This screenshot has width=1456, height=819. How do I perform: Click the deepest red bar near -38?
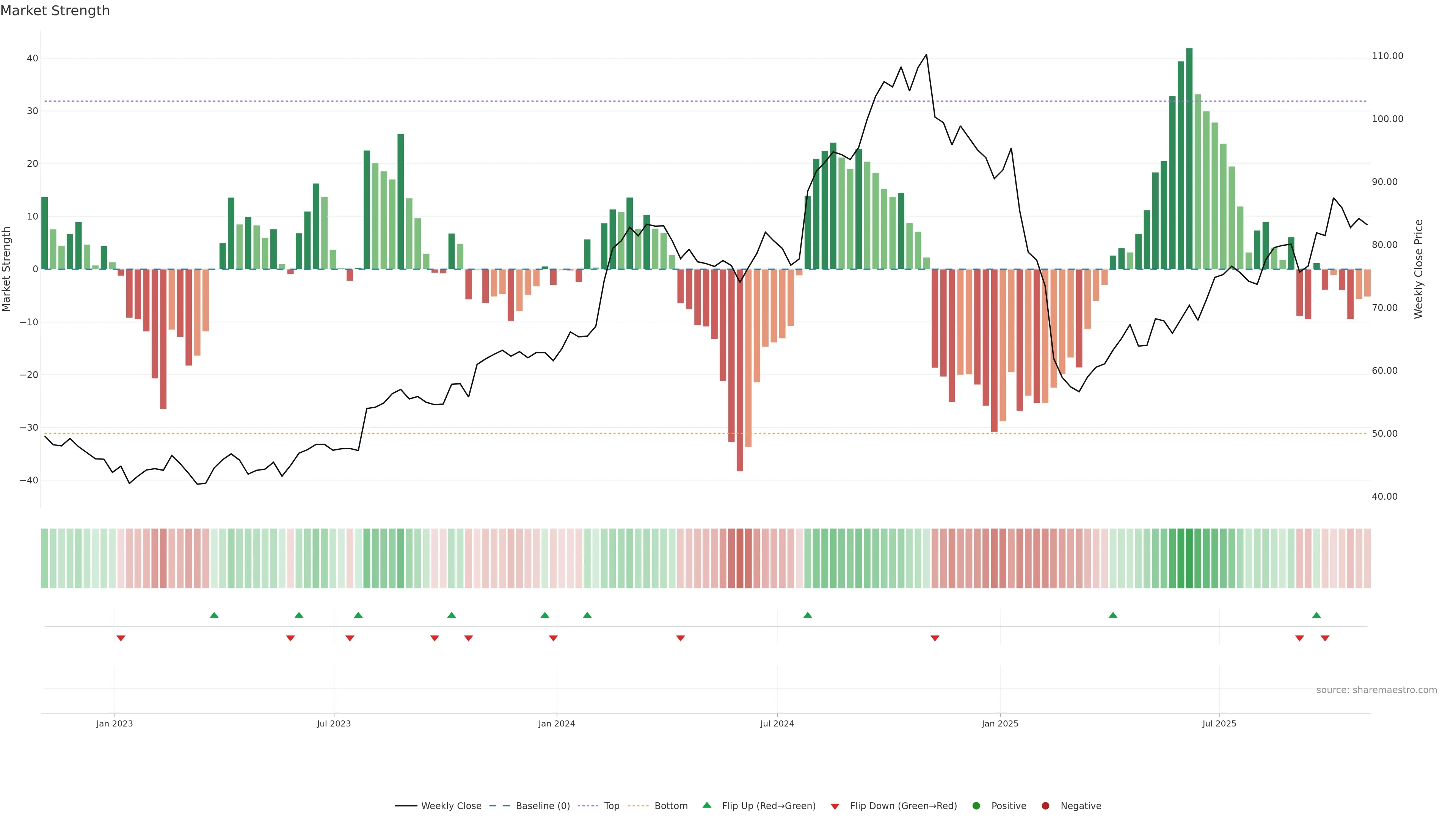click(740, 370)
